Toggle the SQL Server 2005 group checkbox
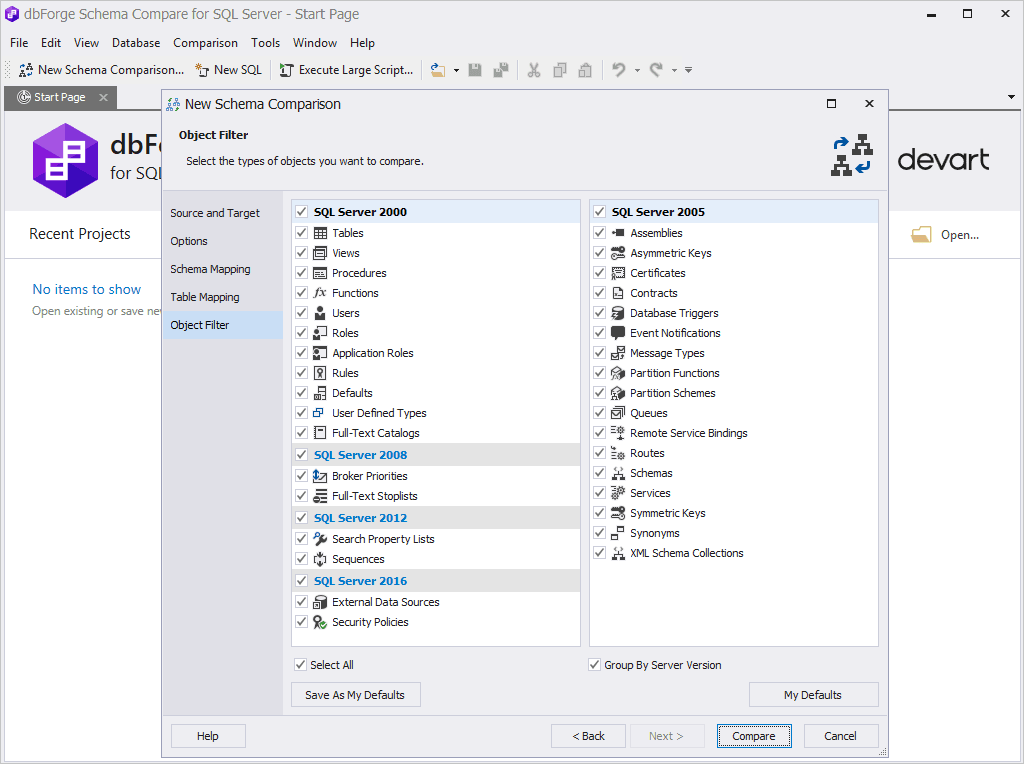 (x=599, y=212)
